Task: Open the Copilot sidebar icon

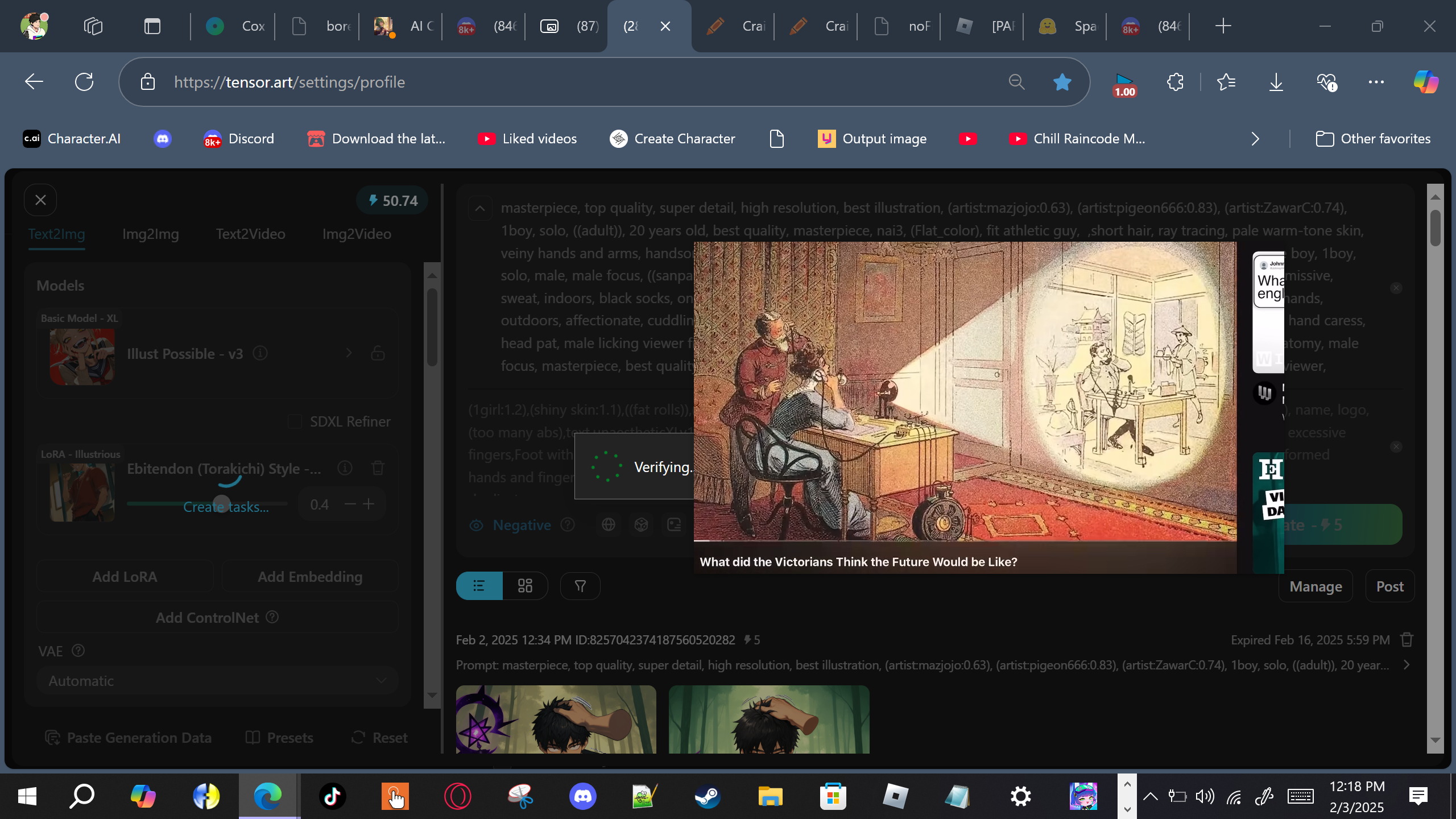Action: coord(1426,82)
